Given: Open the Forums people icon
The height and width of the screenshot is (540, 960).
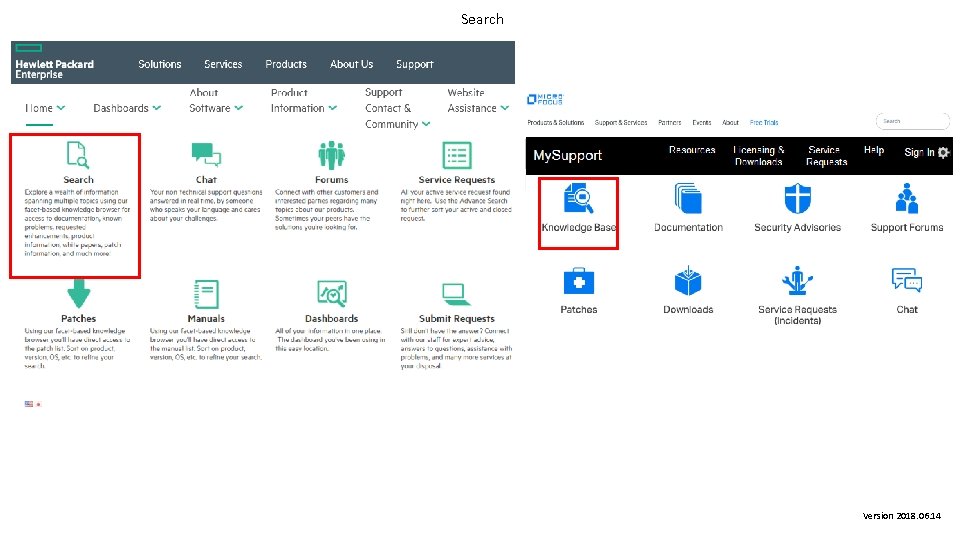Looking at the screenshot, I should (331, 155).
